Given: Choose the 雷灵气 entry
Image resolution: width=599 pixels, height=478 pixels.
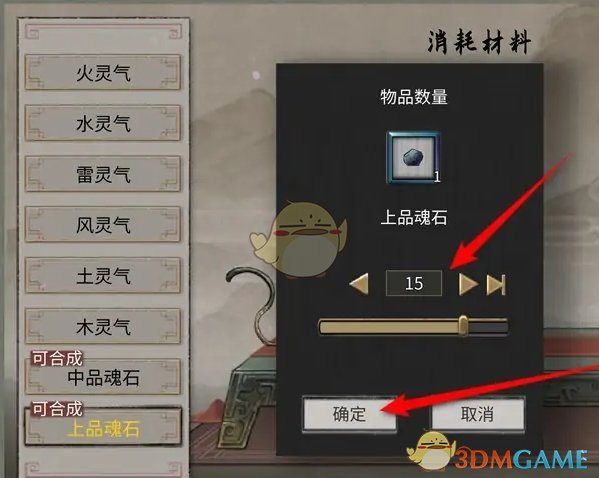Looking at the screenshot, I should pyautogui.click(x=103, y=174).
